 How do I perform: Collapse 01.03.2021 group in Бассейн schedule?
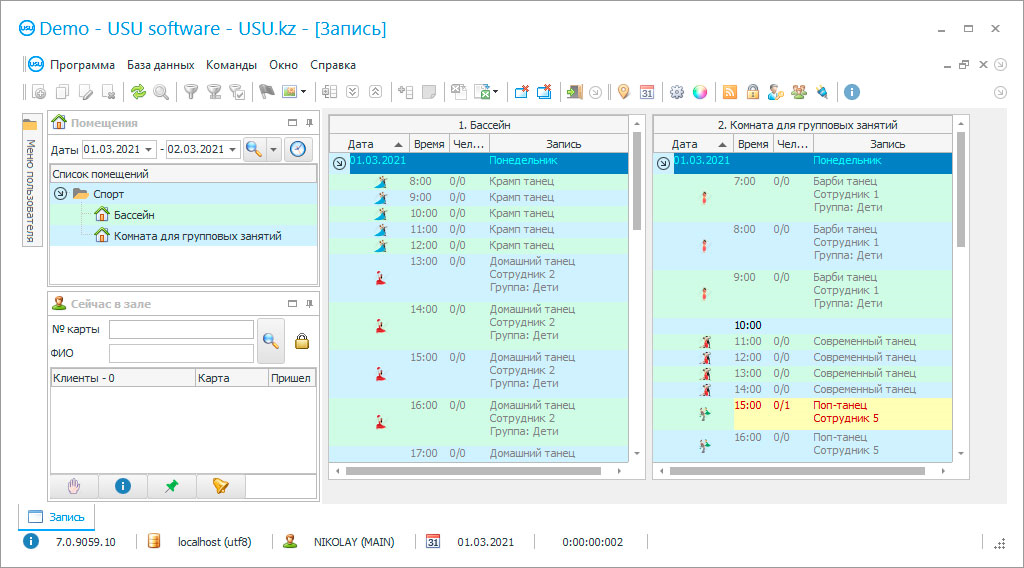point(339,163)
